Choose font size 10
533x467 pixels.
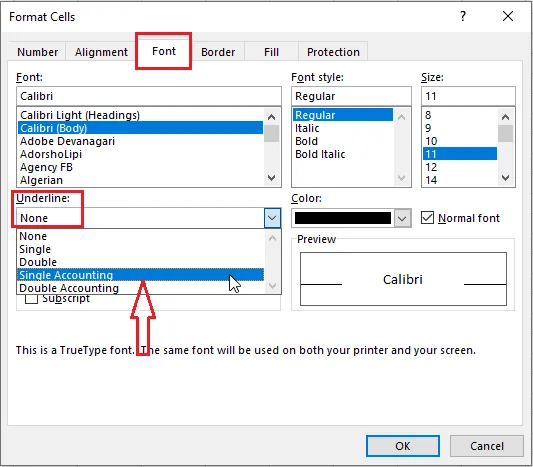point(460,141)
